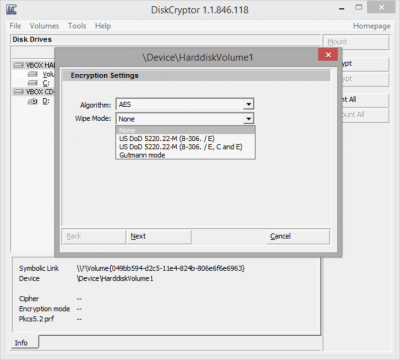Open the Volumes menu
The image size is (400, 360).
pos(44,26)
